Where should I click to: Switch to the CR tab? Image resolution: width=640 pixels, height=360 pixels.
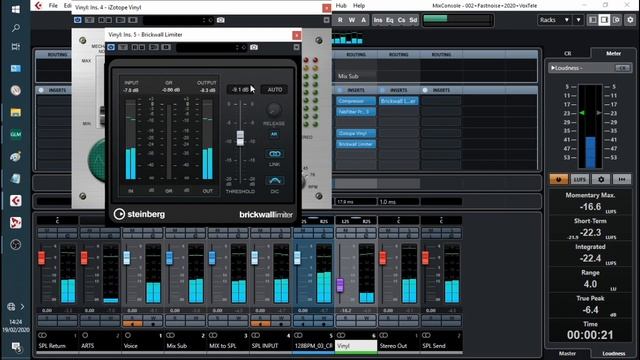[567, 53]
